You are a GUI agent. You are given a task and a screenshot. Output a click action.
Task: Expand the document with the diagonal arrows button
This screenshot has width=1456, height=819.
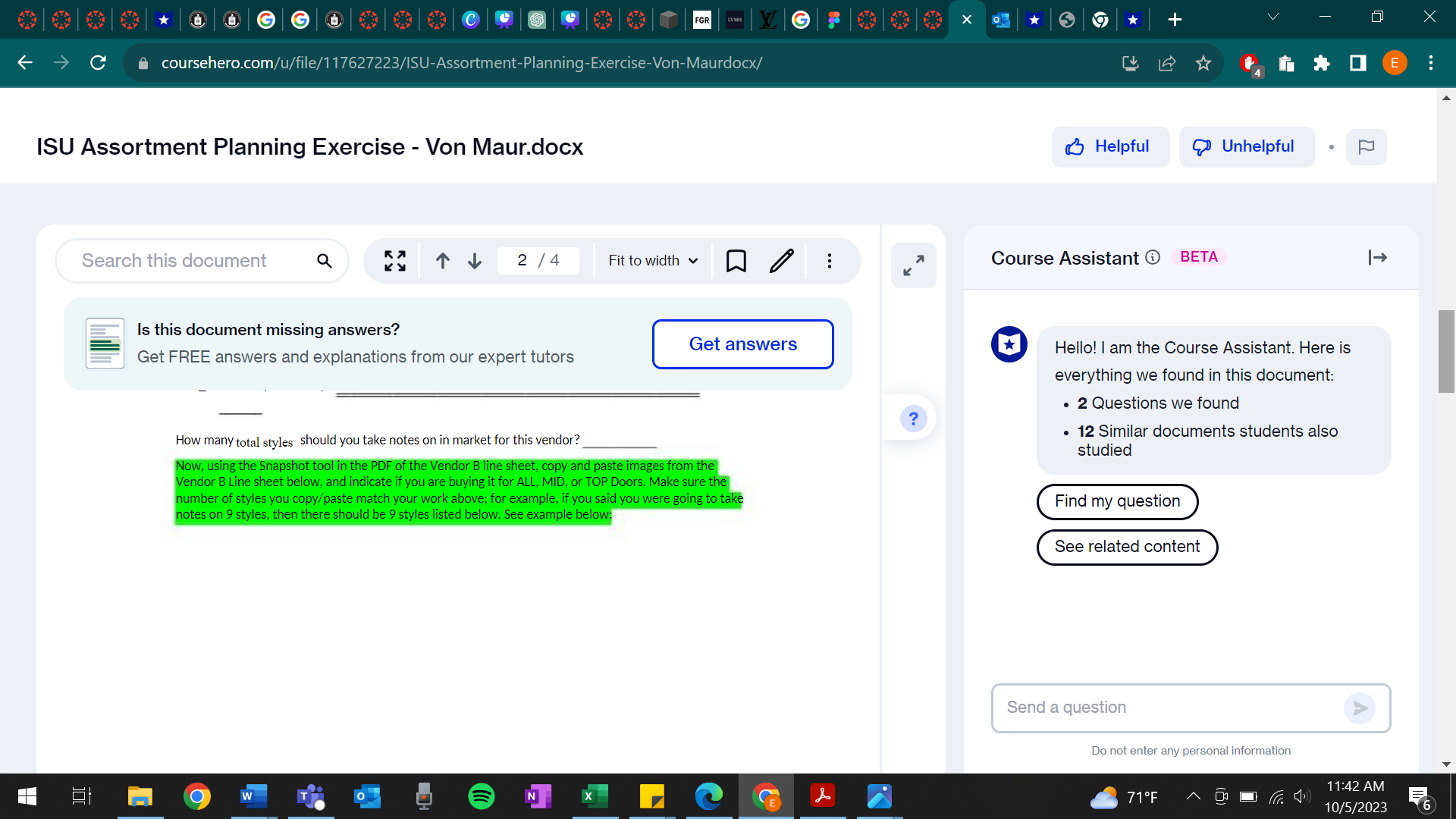pyautogui.click(x=914, y=265)
